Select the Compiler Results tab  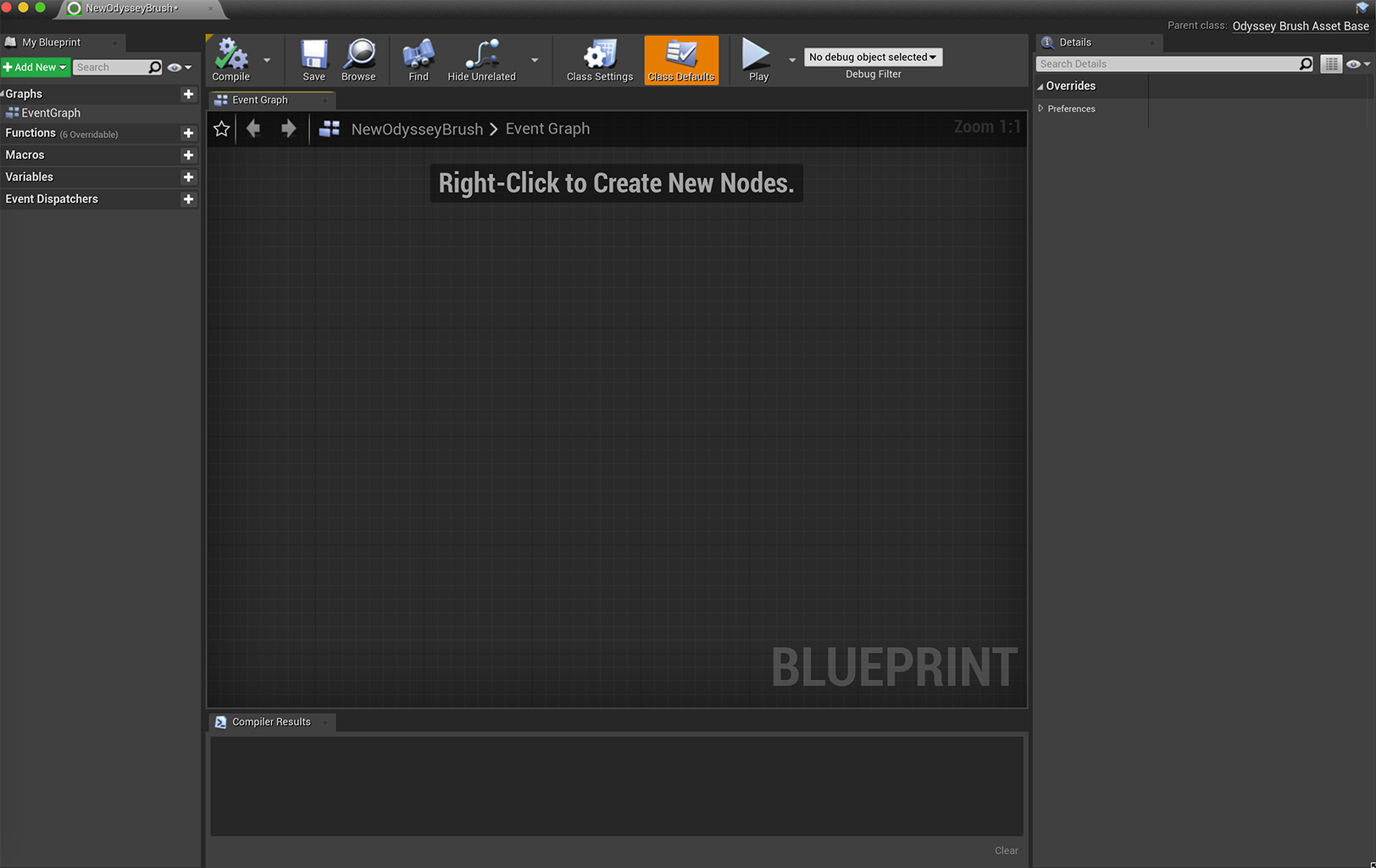pos(270,721)
